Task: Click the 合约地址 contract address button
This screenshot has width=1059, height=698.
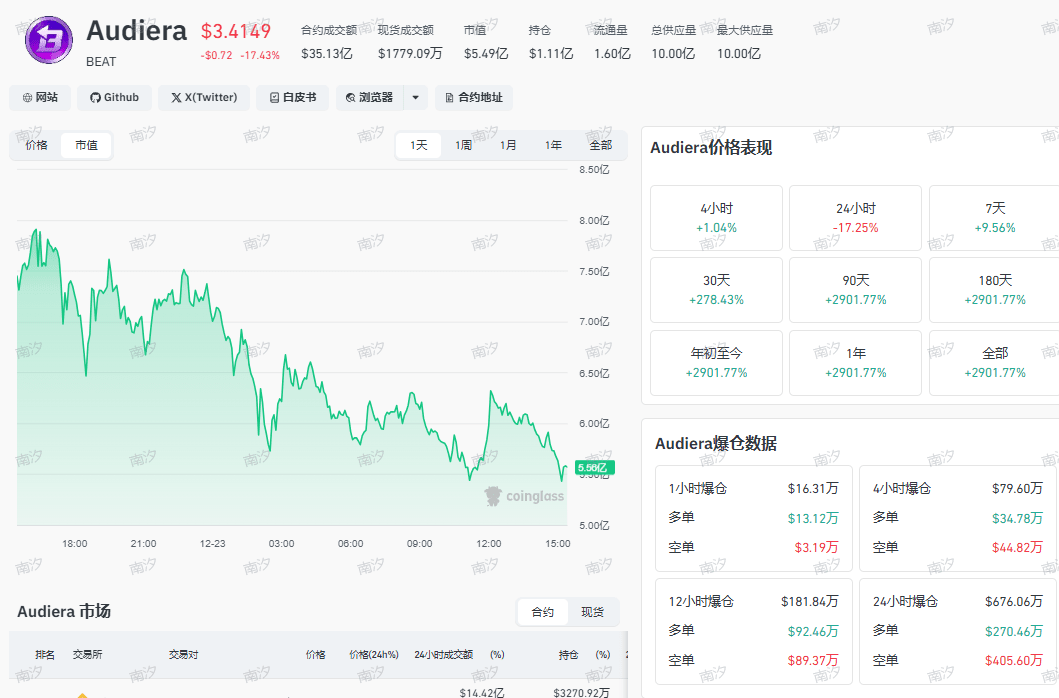Action: pos(473,98)
